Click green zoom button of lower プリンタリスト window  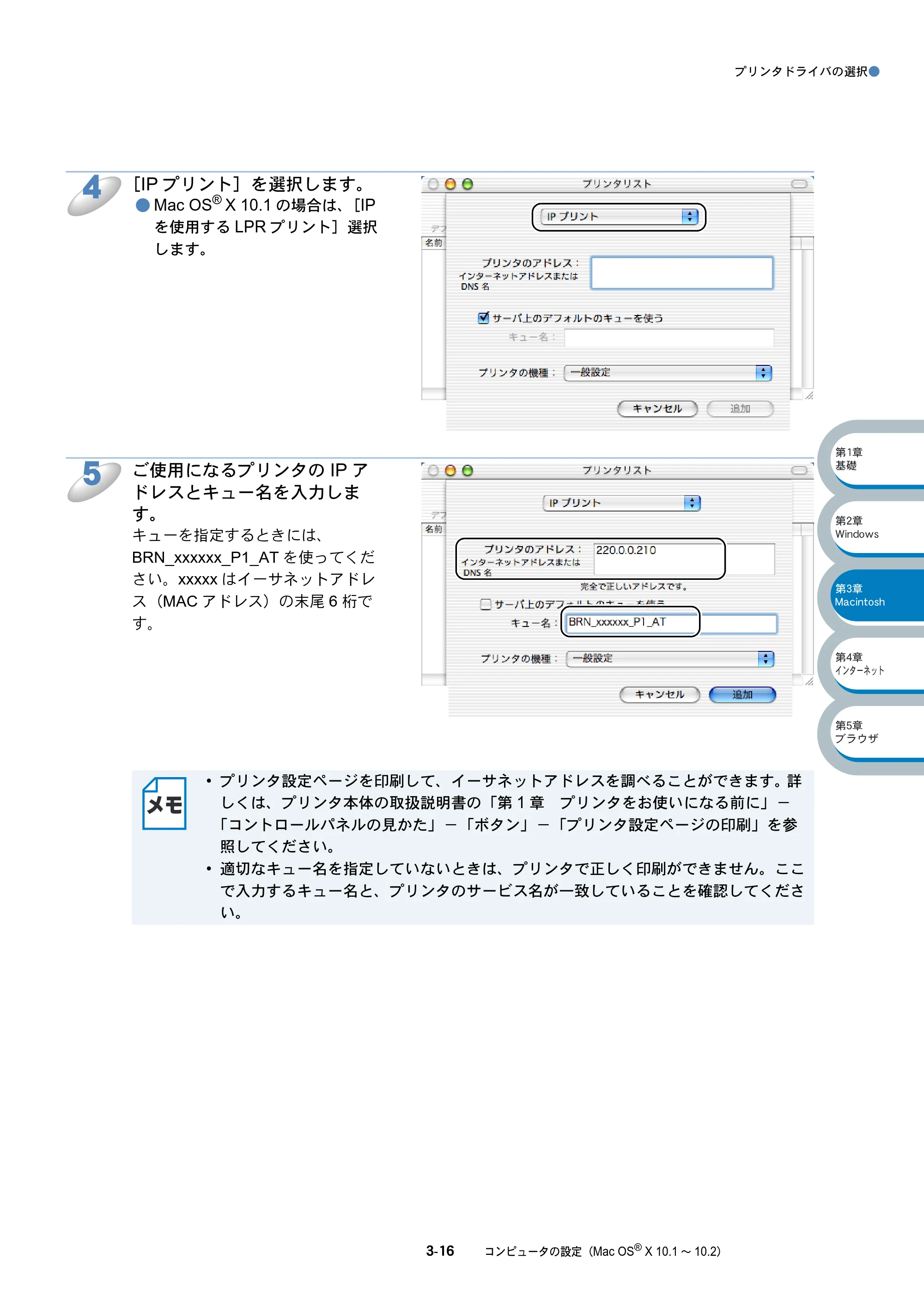point(467,470)
